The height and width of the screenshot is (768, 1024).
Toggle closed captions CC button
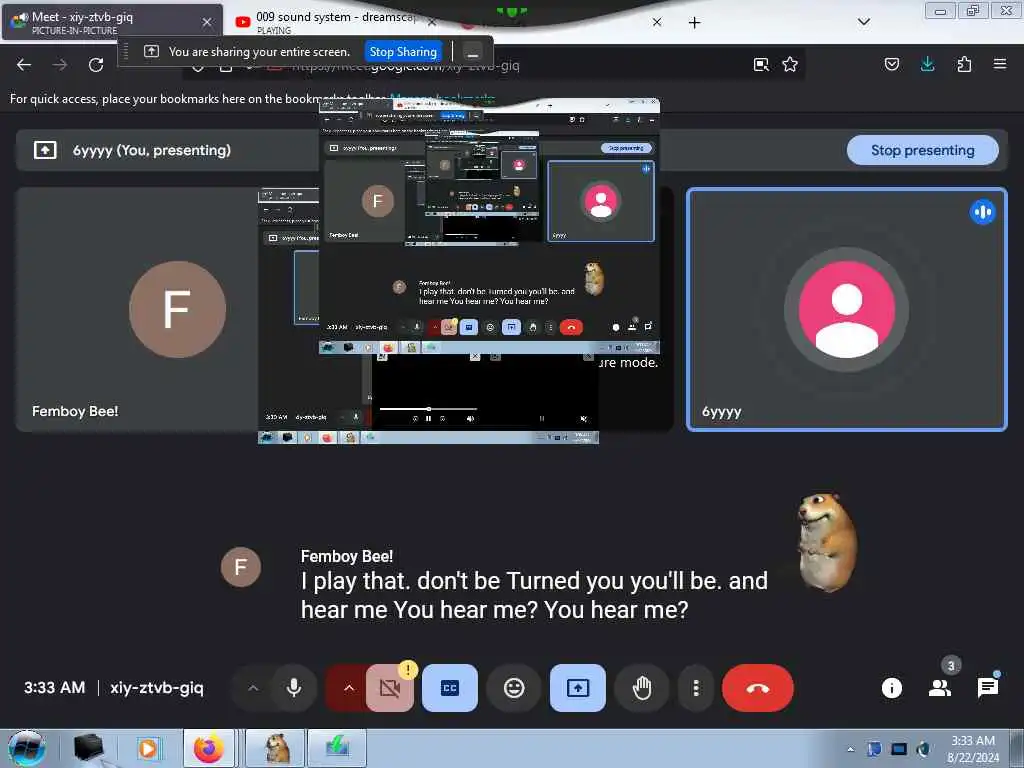pos(450,688)
